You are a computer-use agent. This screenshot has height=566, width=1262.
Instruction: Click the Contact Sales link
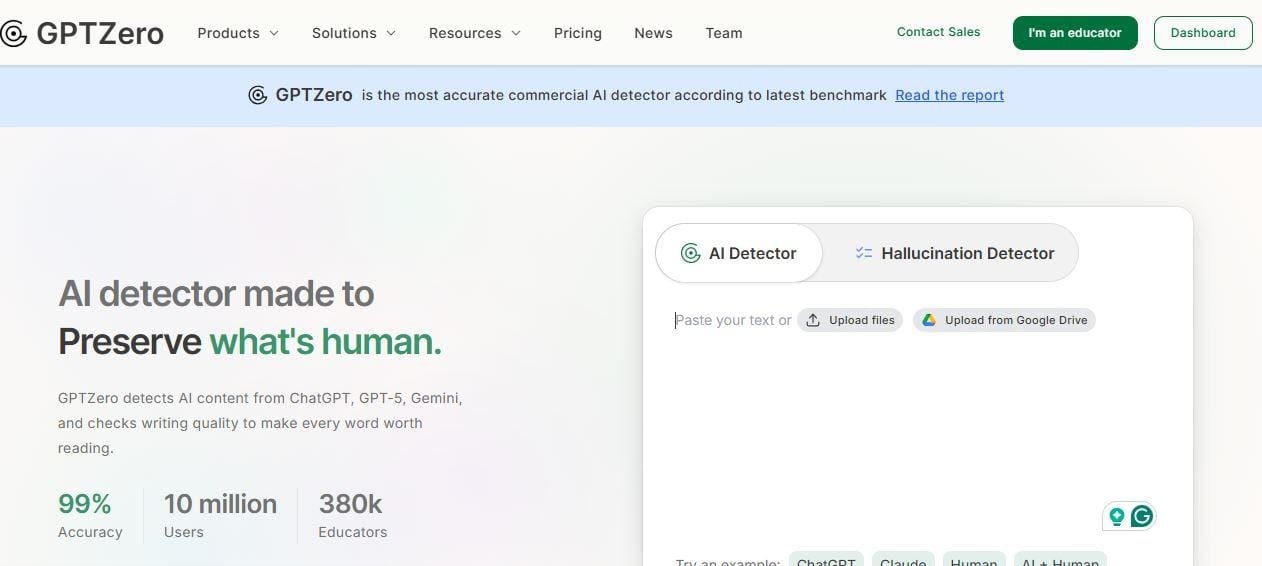(938, 32)
